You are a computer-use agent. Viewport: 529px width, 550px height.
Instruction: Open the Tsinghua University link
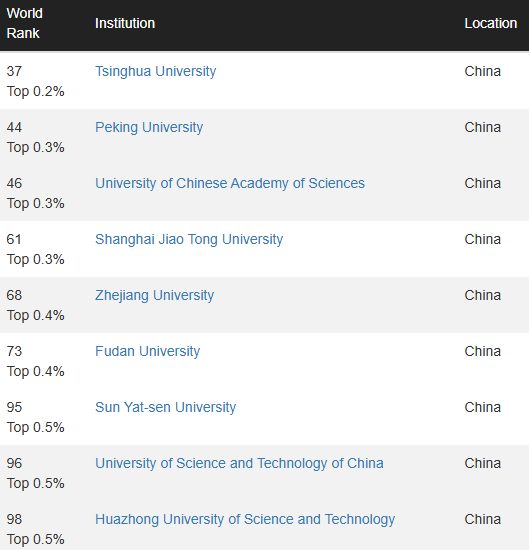(155, 71)
